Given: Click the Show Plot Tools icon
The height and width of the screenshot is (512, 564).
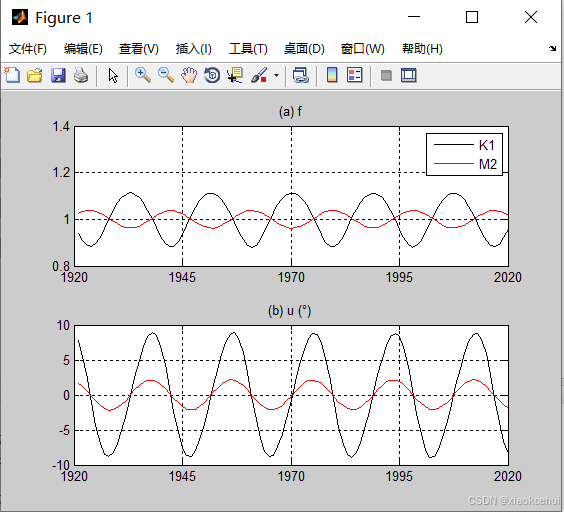Looking at the screenshot, I should [409, 76].
